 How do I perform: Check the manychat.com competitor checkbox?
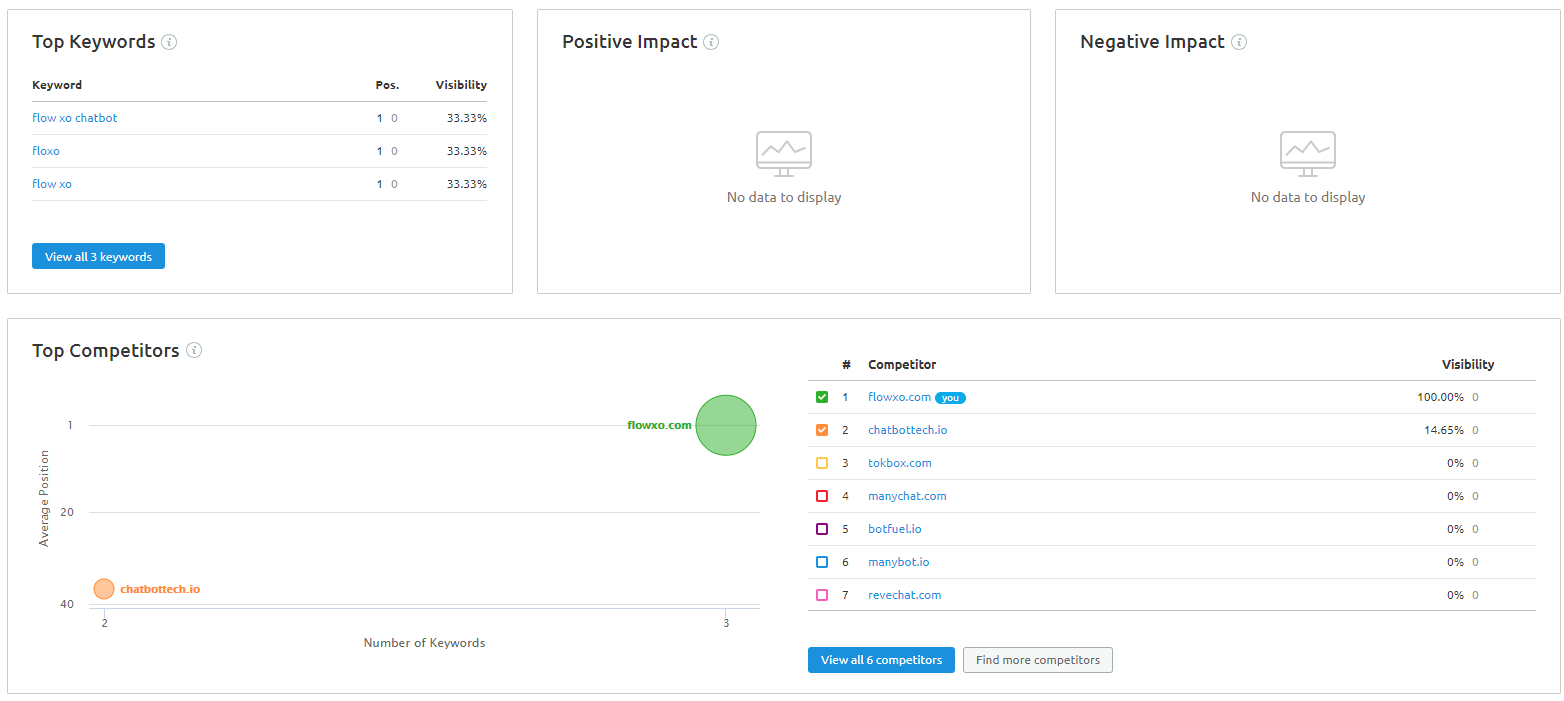tap(822, 496)
